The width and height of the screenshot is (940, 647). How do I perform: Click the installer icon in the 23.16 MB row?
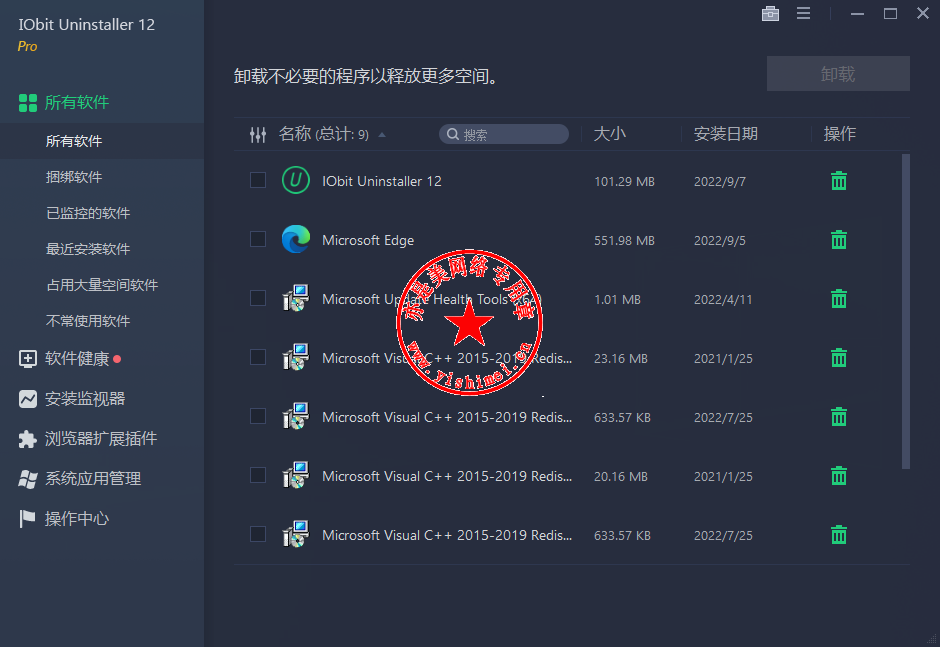click(296, 357)
